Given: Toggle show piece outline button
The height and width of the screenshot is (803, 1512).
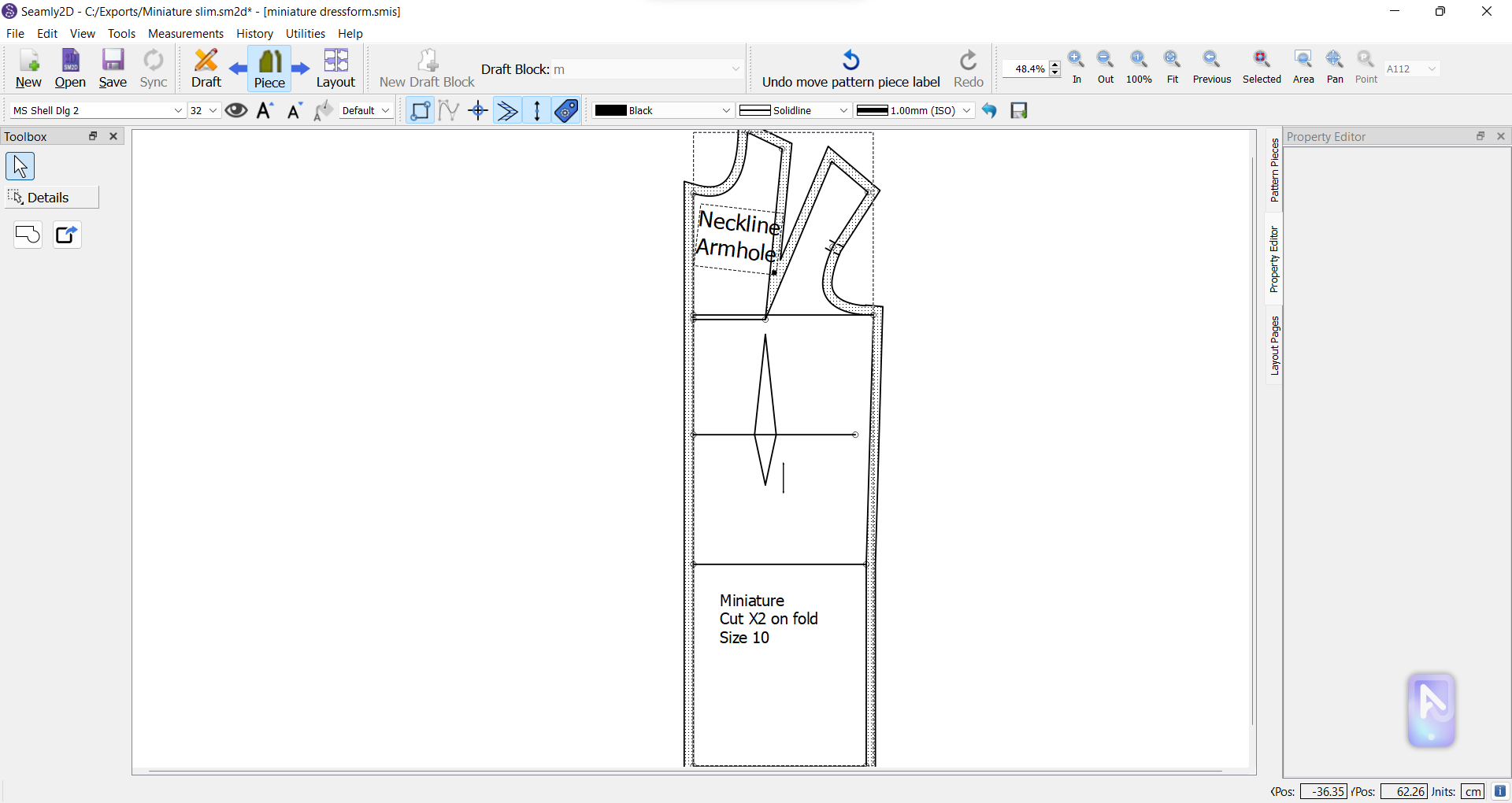Looking at the screenshot, I should (421, 110).
